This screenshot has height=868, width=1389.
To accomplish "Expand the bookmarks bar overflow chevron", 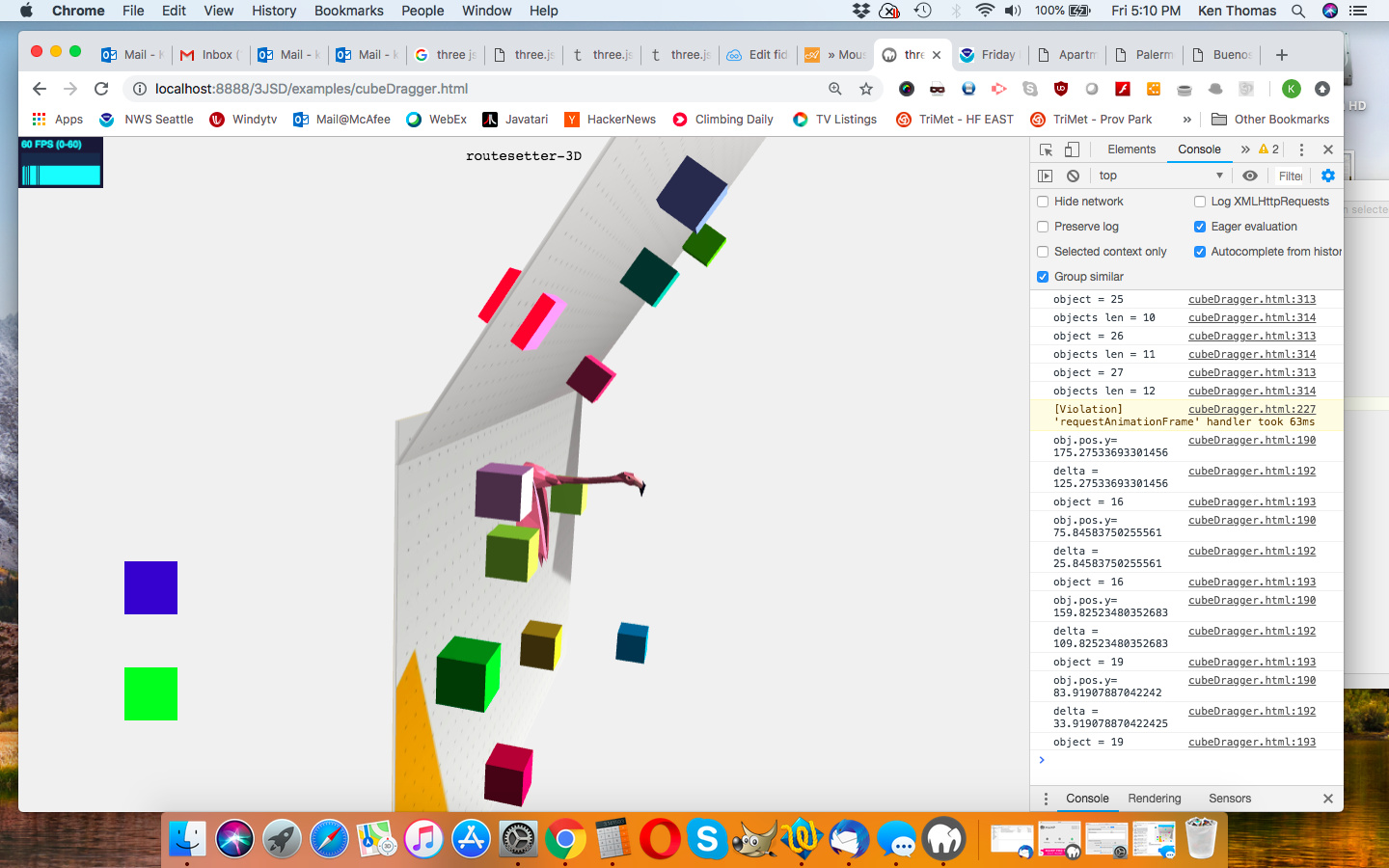I will (1186, 120).
